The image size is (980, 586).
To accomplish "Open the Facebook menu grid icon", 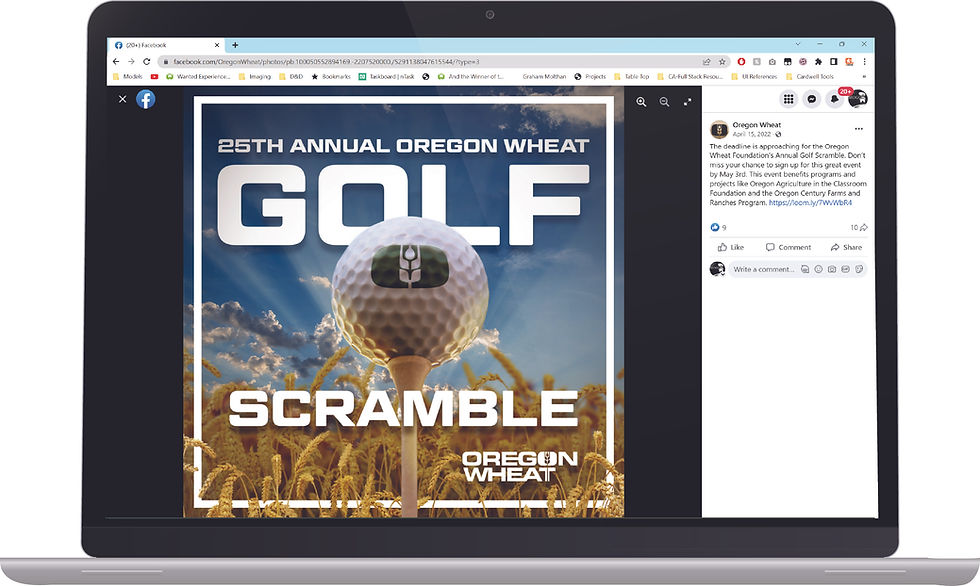I will (x=789, y=99).
